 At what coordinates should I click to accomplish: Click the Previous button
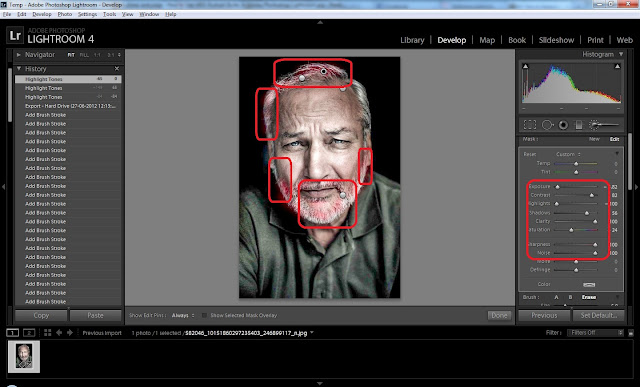click(544, 315)
